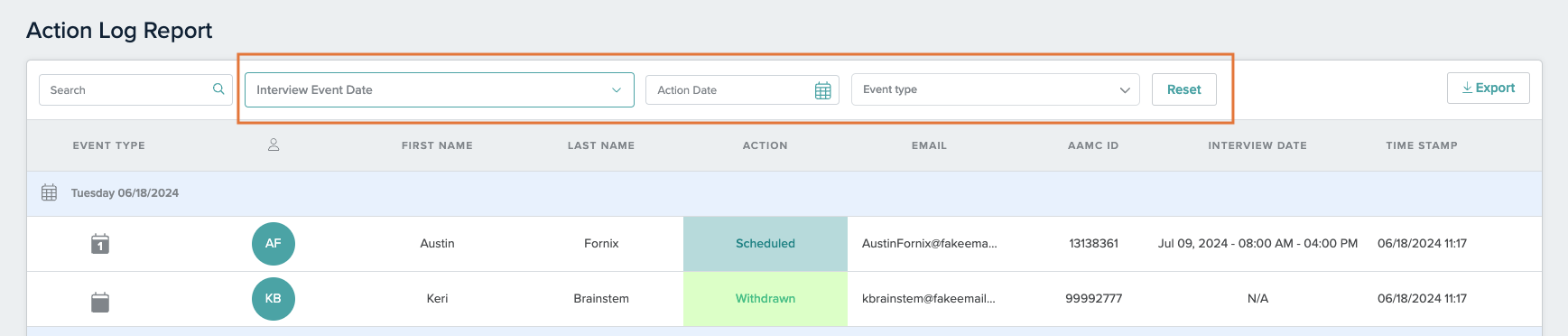Click the Action Date field
Image resolution: width=1568 pixels, height=336 pixels.
coord(742,89)
